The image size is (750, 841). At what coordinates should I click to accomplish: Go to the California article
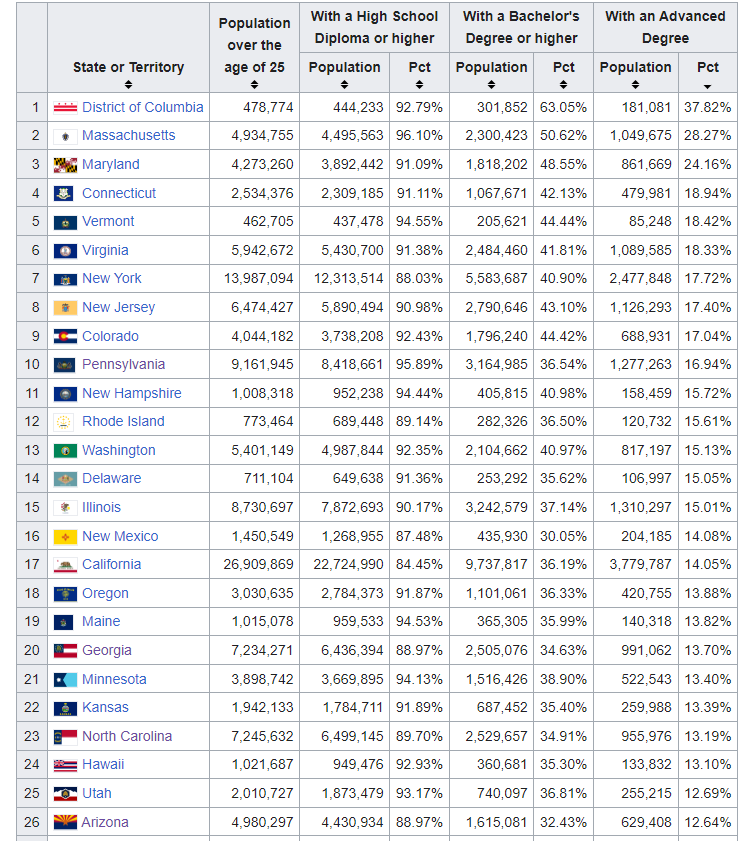click(112, 564)
